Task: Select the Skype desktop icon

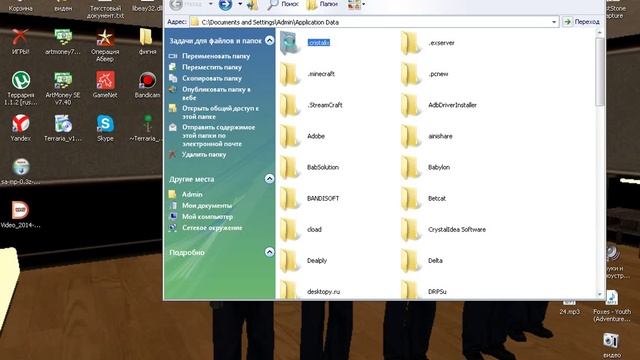Action: (x=105, y=128)
